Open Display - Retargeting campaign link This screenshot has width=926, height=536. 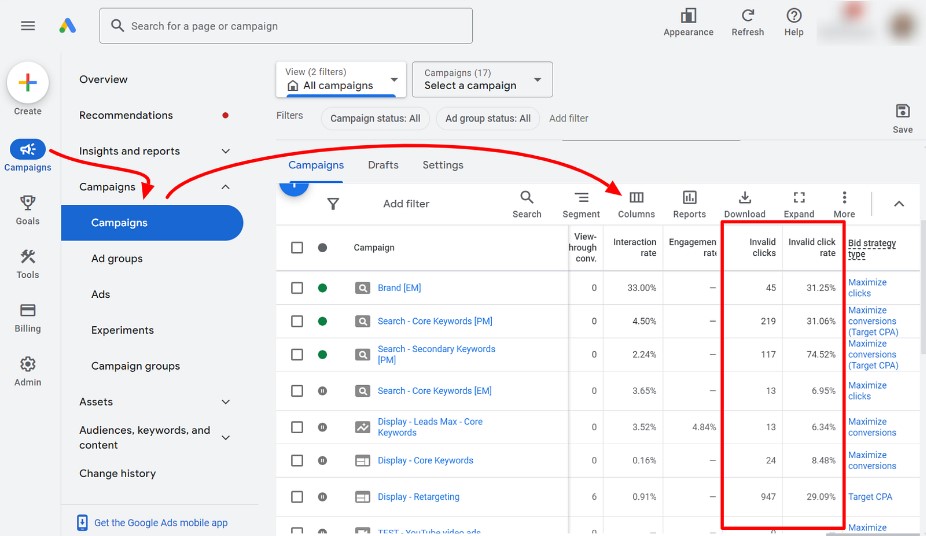418,497
